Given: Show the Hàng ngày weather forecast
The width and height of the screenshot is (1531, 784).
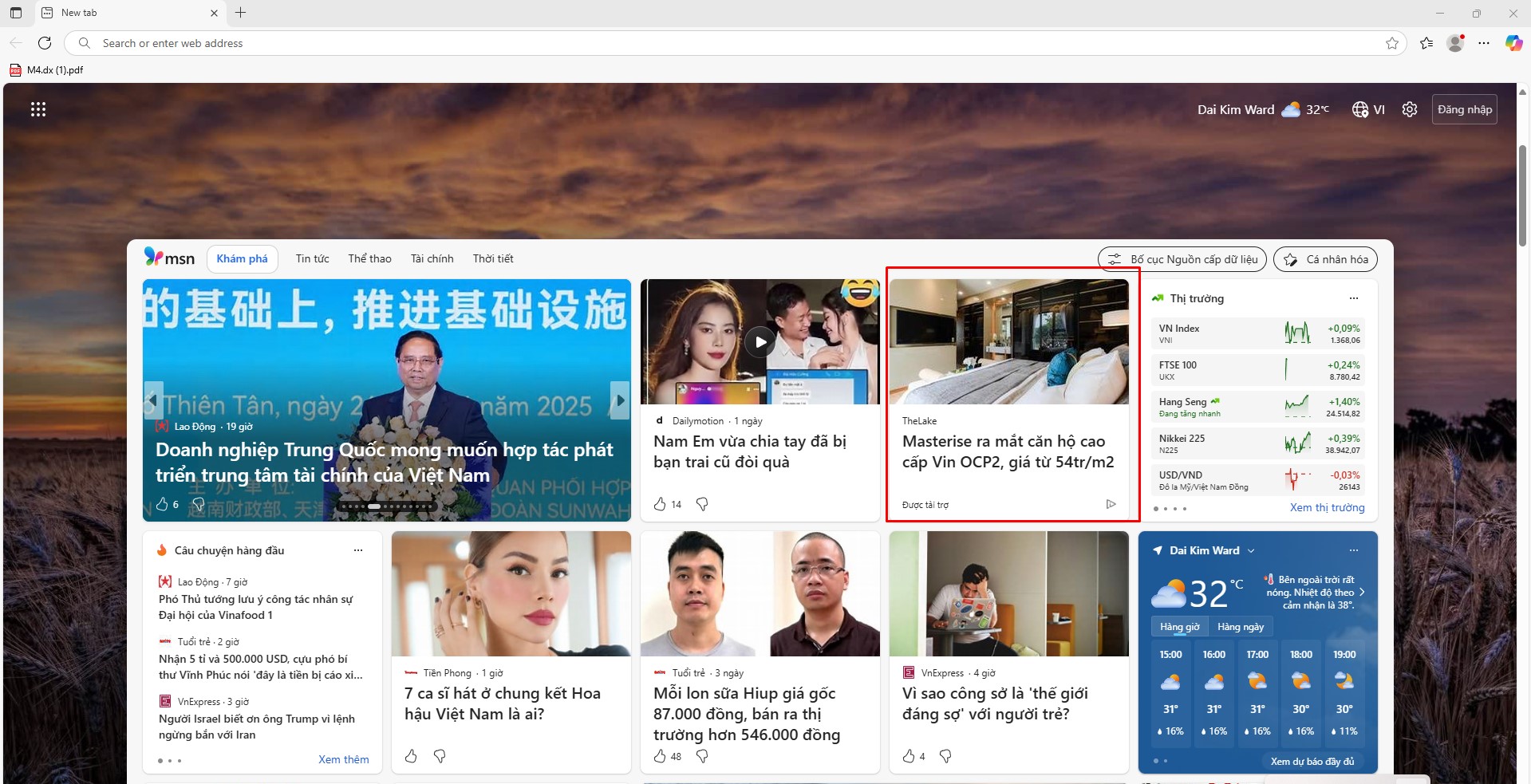Looking at the screenshot, I should 1241,627.
